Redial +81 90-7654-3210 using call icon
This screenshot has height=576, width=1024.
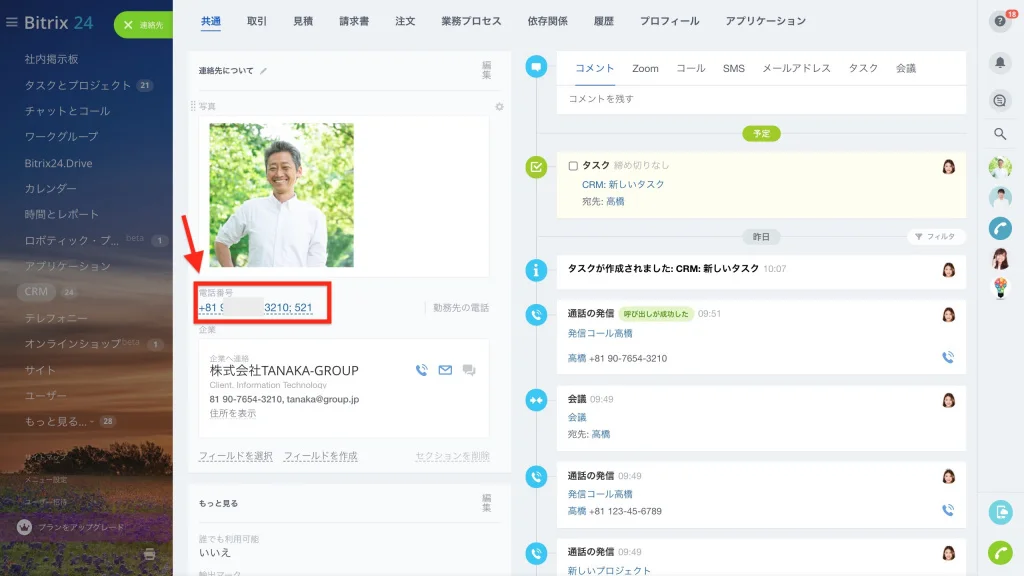pyautogui.click(x=948, y=357)
